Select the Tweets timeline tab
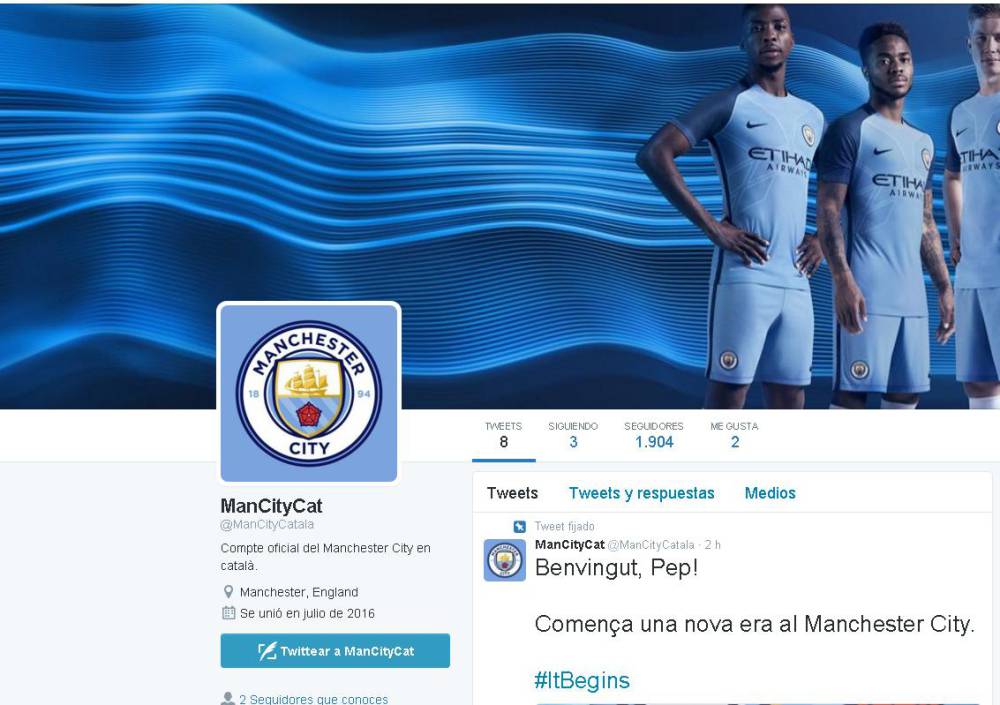Image resolution: width=1000 pixels, height=705 pixels. point(512,493)
